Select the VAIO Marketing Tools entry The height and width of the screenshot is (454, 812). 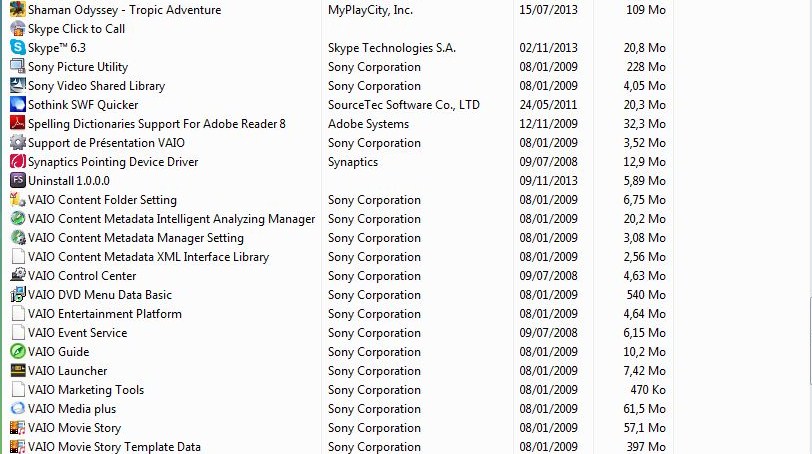[x=86, y=390]
